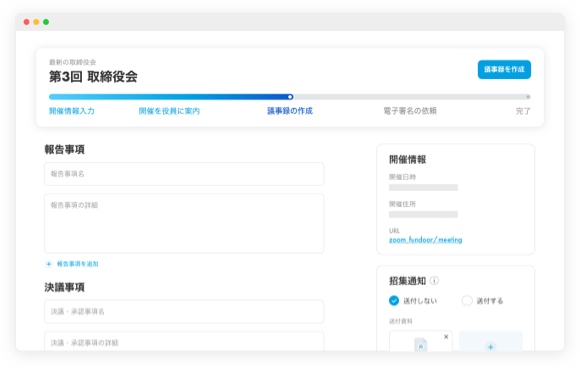Click the info icon next to 招集通知

[435, 281]
